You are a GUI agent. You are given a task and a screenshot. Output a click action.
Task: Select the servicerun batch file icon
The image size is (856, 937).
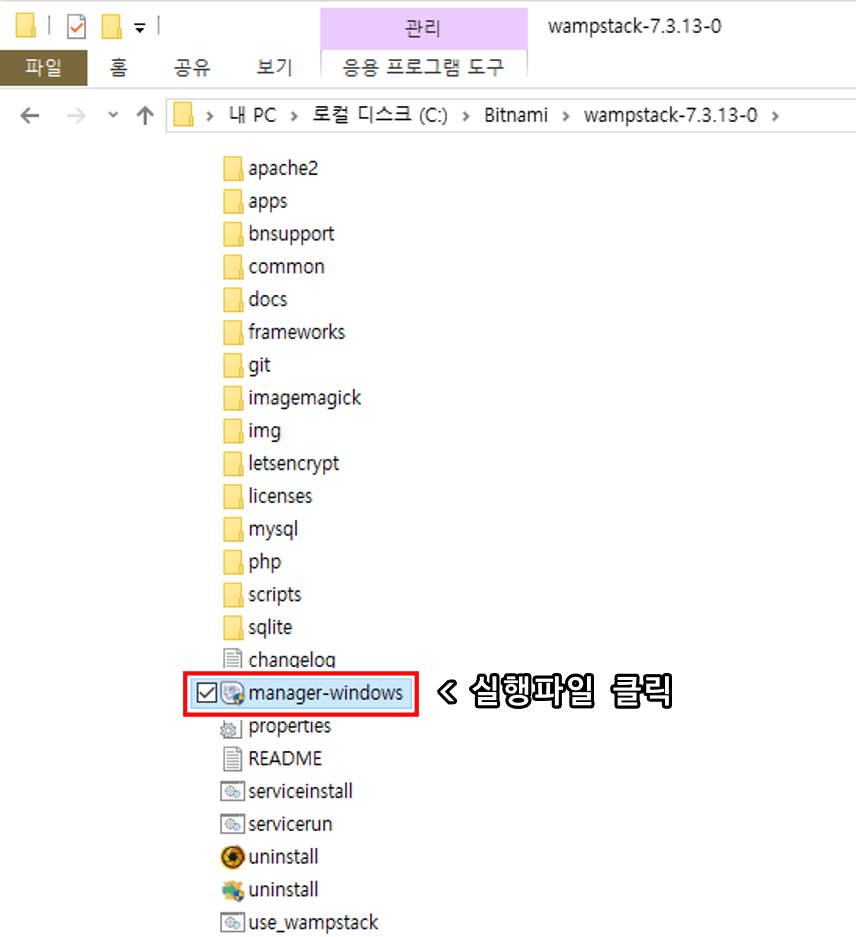pos(233,825)
